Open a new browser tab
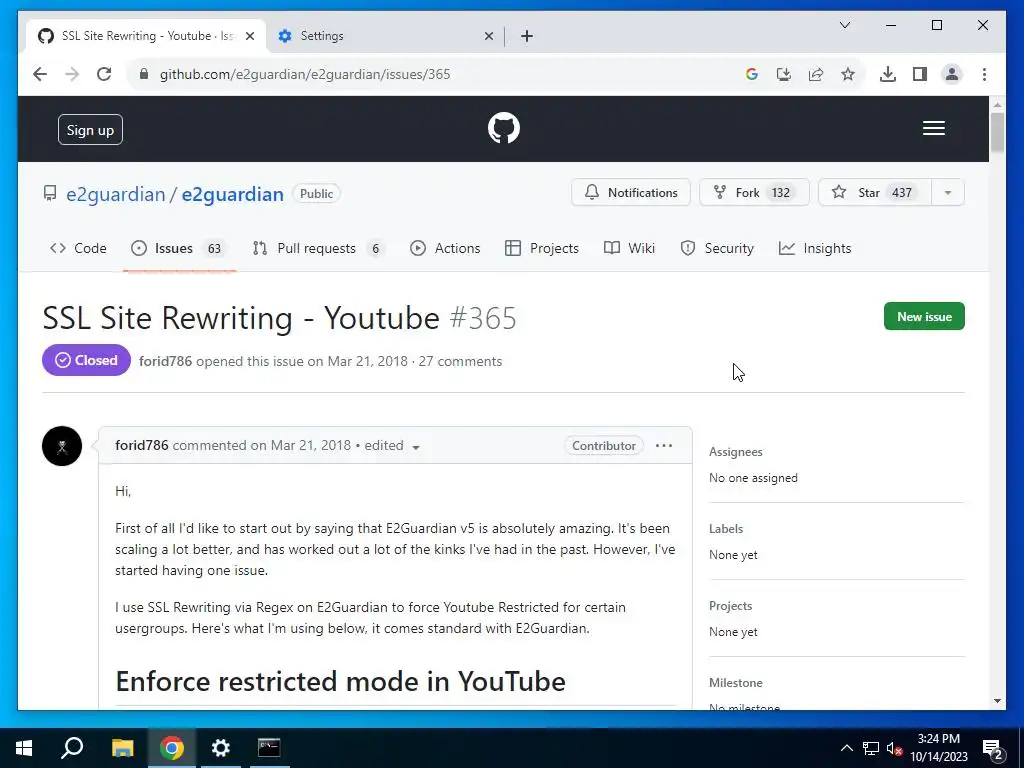 pos(527,36)
